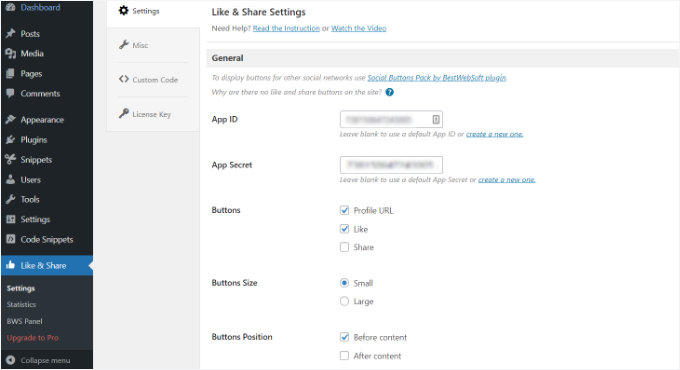Open the Misc tab
680x370 pixels.
153,45
